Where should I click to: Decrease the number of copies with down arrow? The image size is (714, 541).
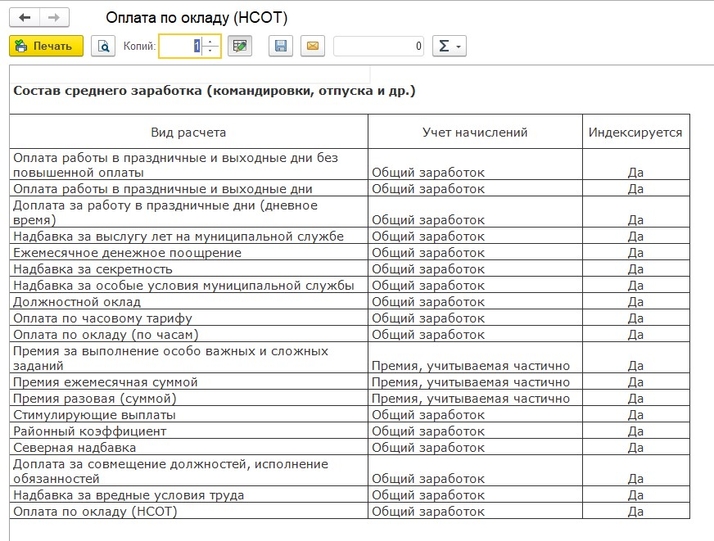coord(211,51)
